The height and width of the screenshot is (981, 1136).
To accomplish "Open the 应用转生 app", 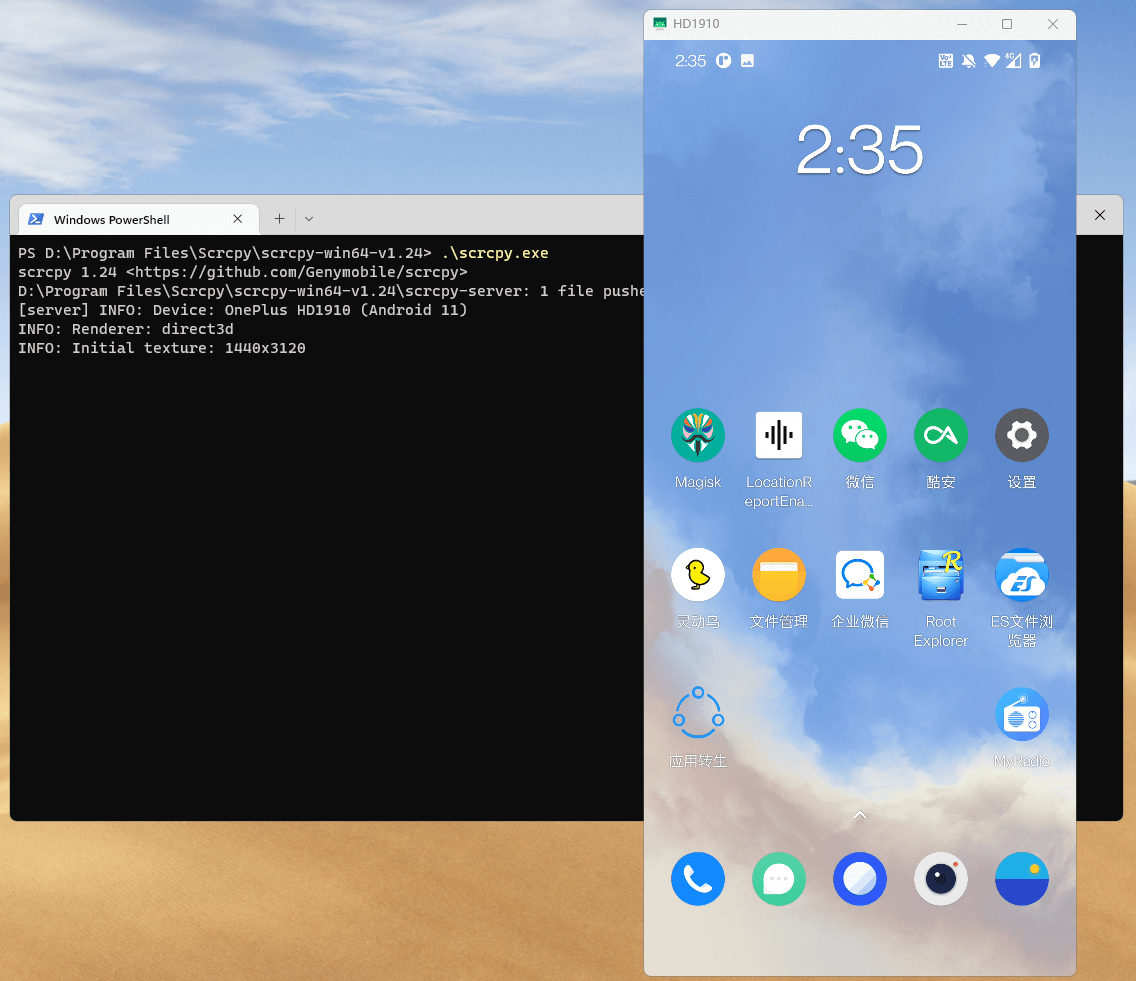I will coord(697,714).
